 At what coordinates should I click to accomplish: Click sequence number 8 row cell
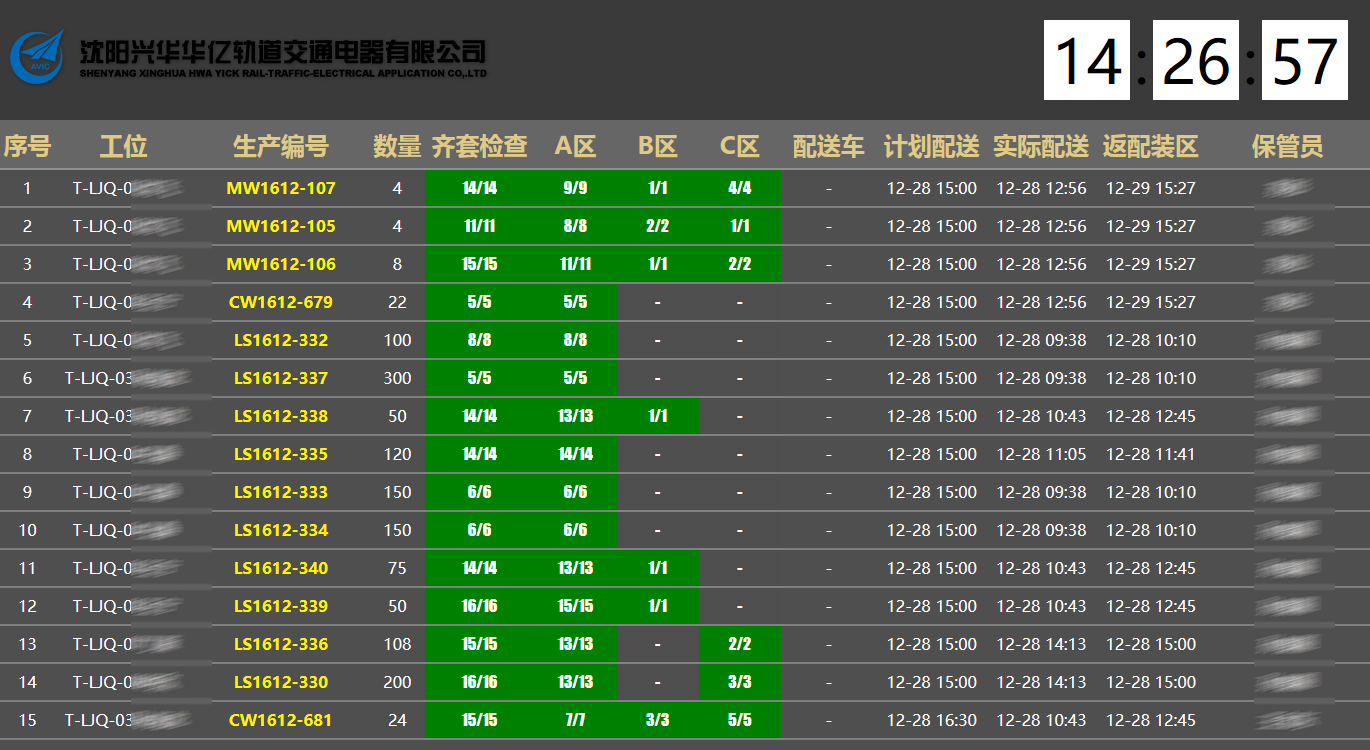click(27, 454)
